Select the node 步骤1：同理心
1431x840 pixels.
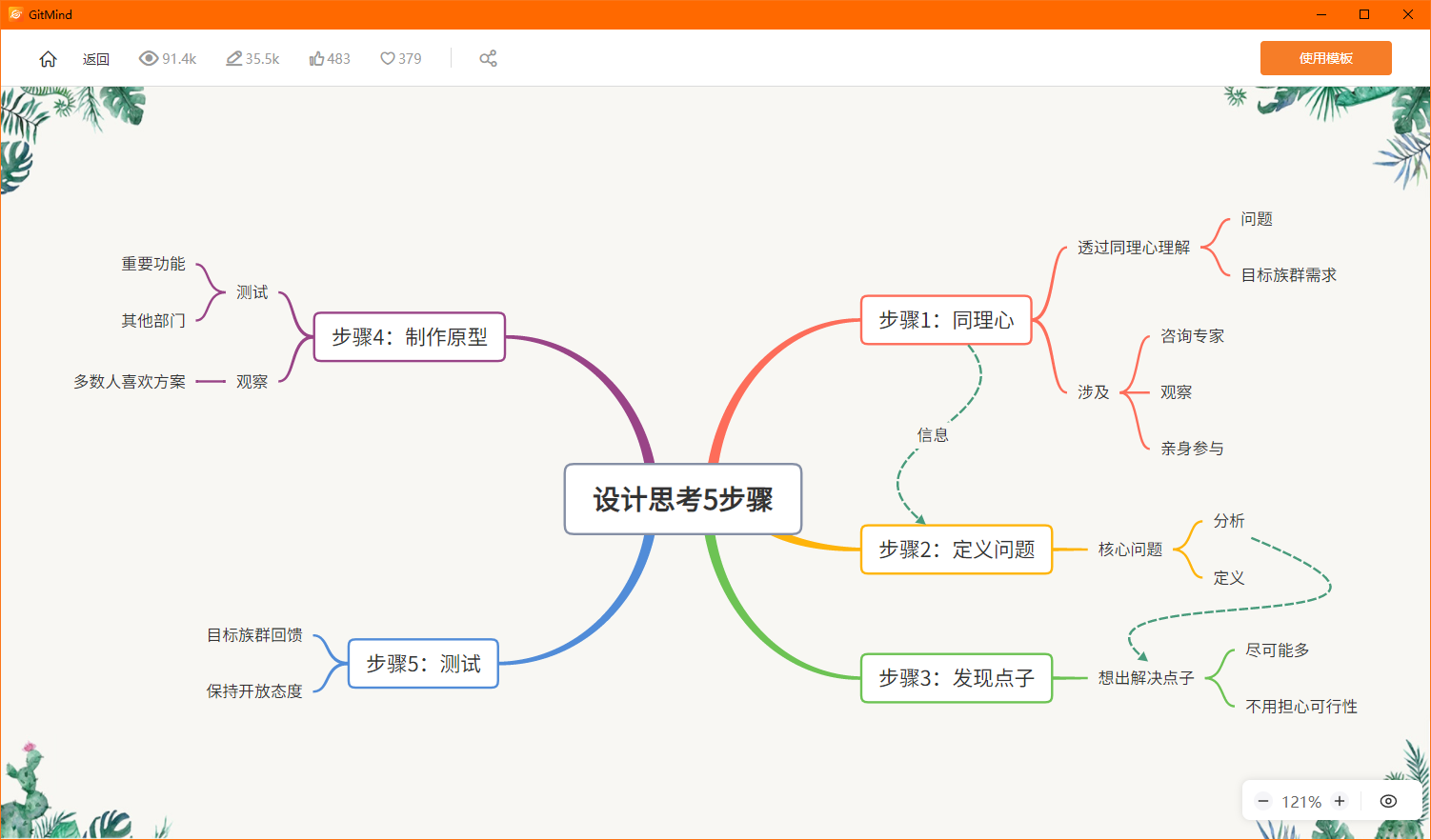tap(945, 321)
